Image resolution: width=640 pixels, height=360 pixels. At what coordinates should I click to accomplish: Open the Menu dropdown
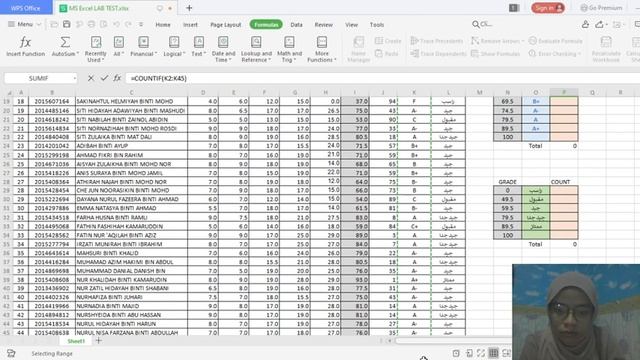[24, 24]
